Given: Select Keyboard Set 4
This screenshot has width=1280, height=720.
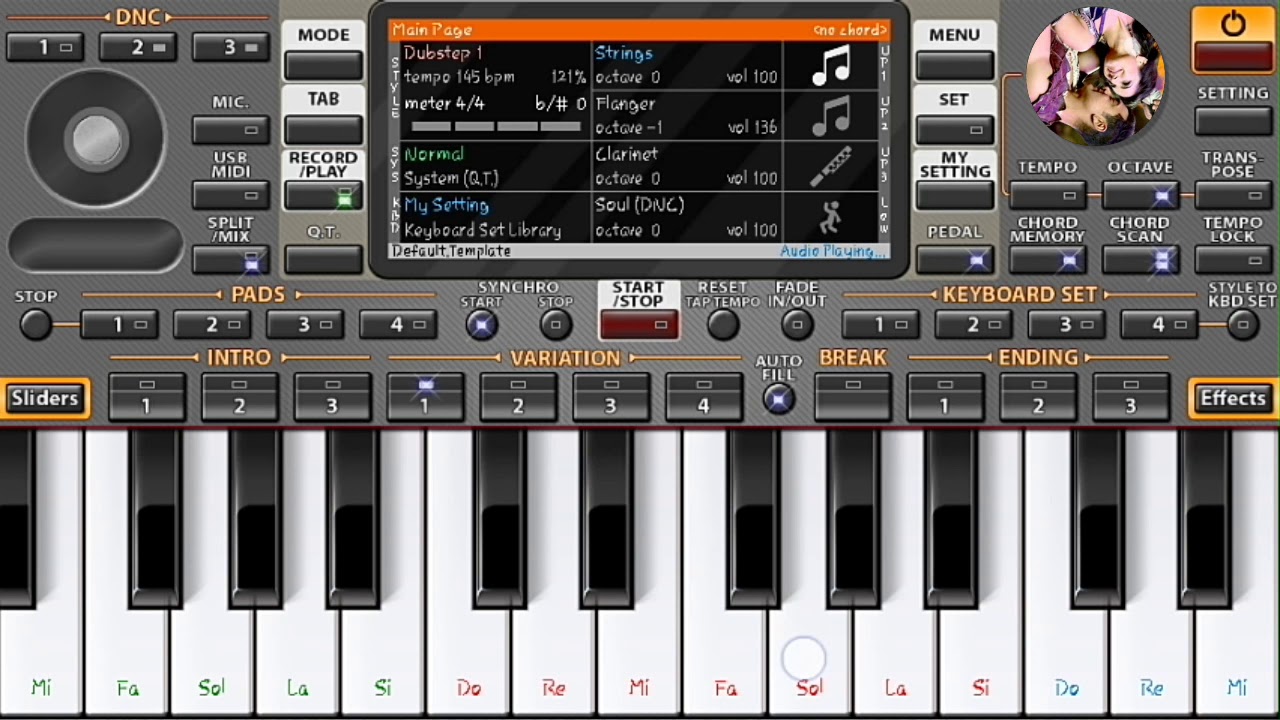Looking at the screenshot, I should coord(1159,325).
